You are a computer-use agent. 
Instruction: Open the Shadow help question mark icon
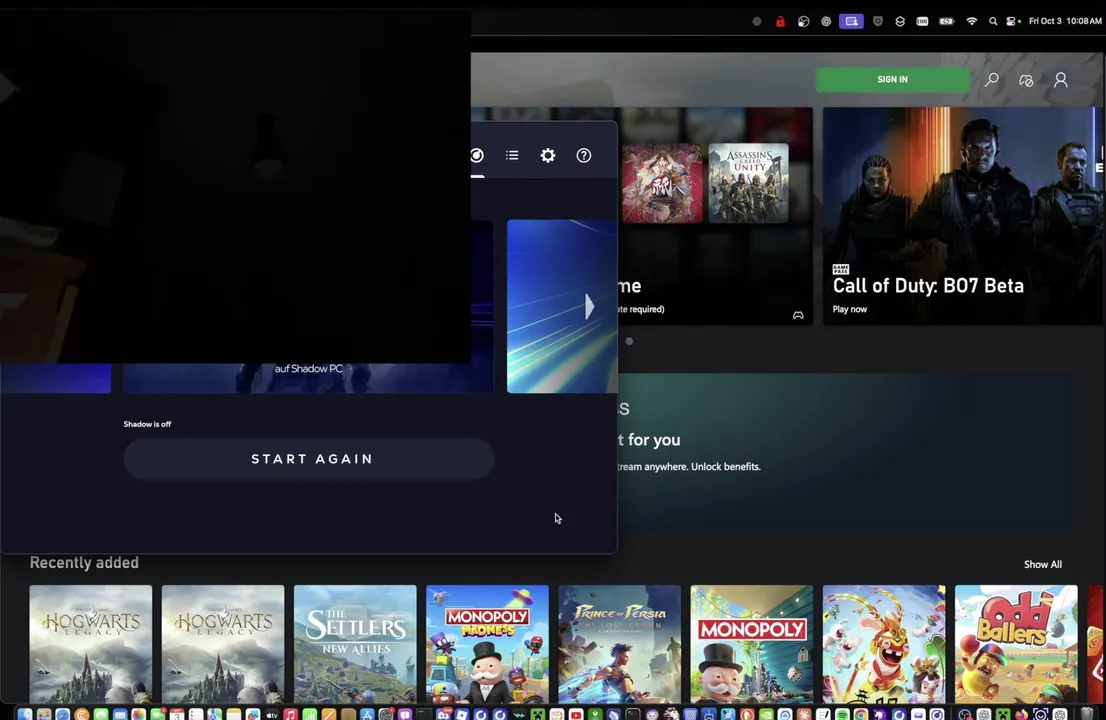pyautogui.click(x=583, y=155)
